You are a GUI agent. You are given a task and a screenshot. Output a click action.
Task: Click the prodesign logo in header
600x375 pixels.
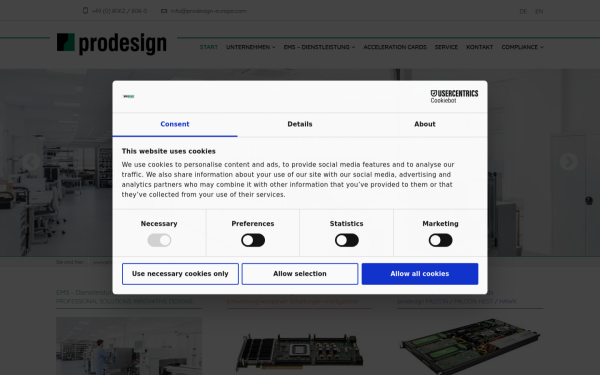(x=111, y=44)
